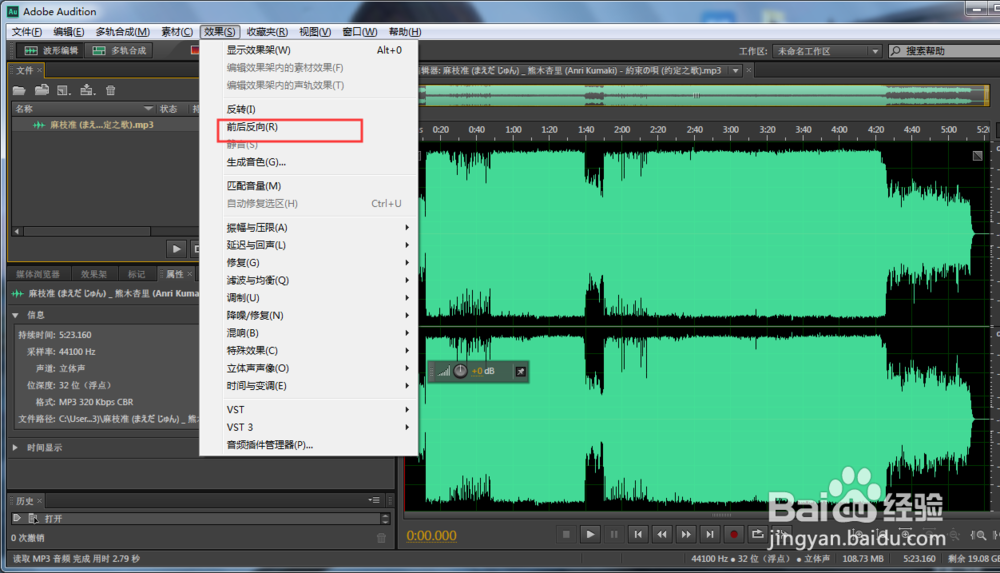1000x573 pixels.
Task: Switch to Multitrack (多轨合成) view
Action: tap(119, 50)
